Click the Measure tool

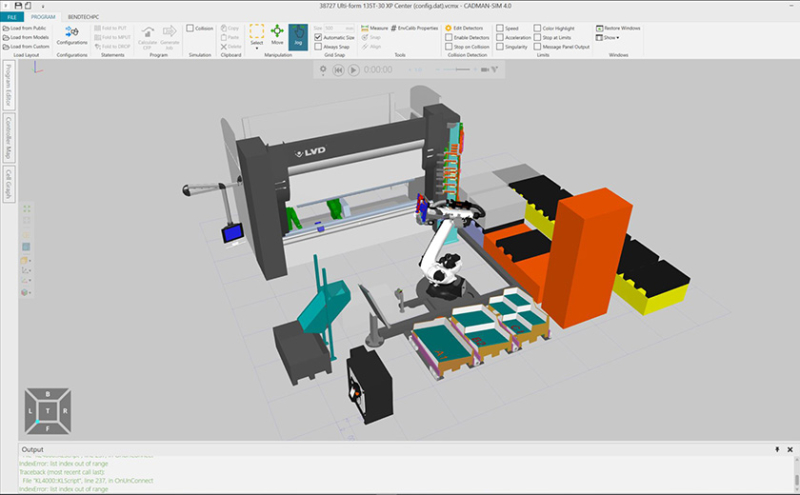click(x=373, y=28)
